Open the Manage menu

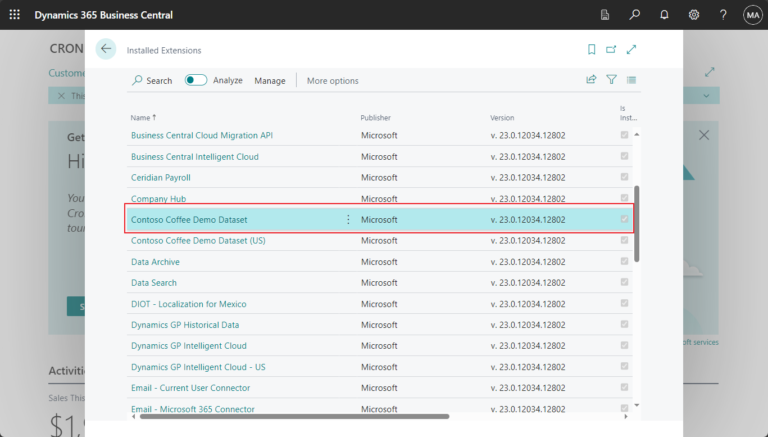point(269,81)
